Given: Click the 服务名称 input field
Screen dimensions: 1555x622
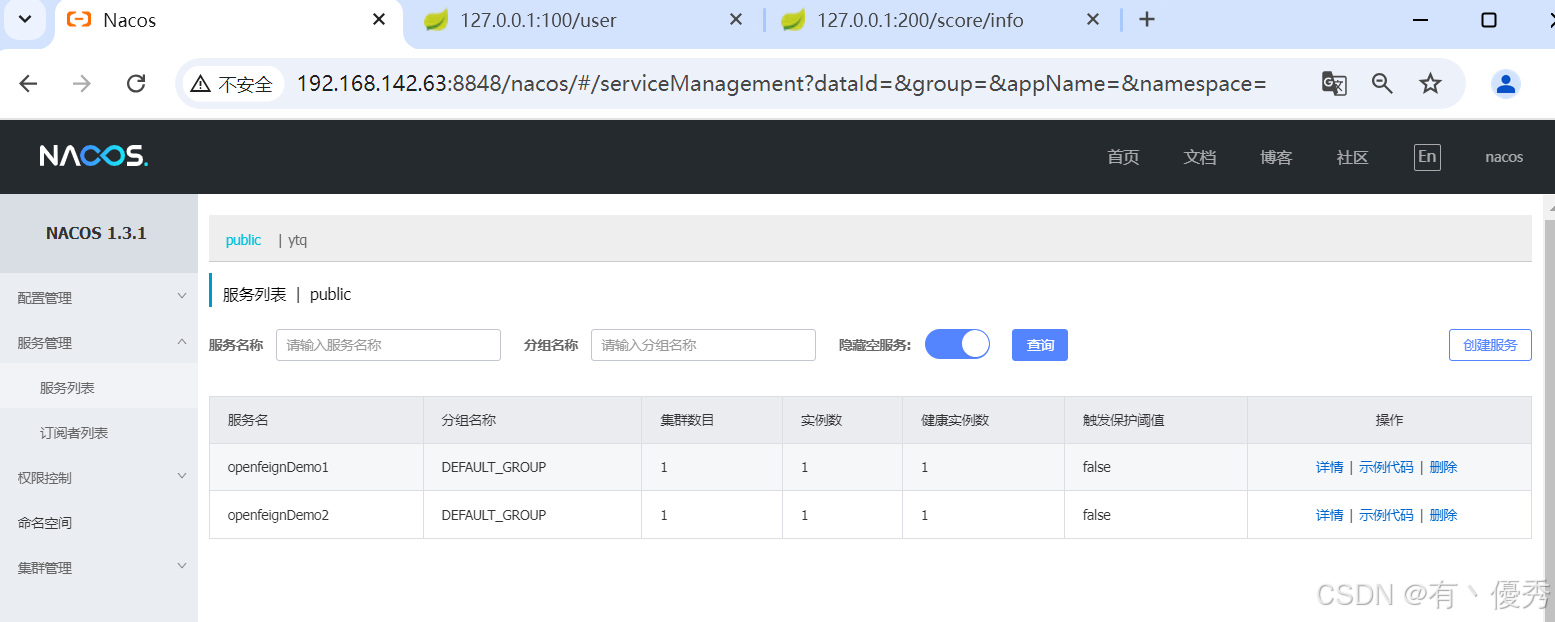Looking at the screenshot, I should pyautogui.click(x=388, y=344).
